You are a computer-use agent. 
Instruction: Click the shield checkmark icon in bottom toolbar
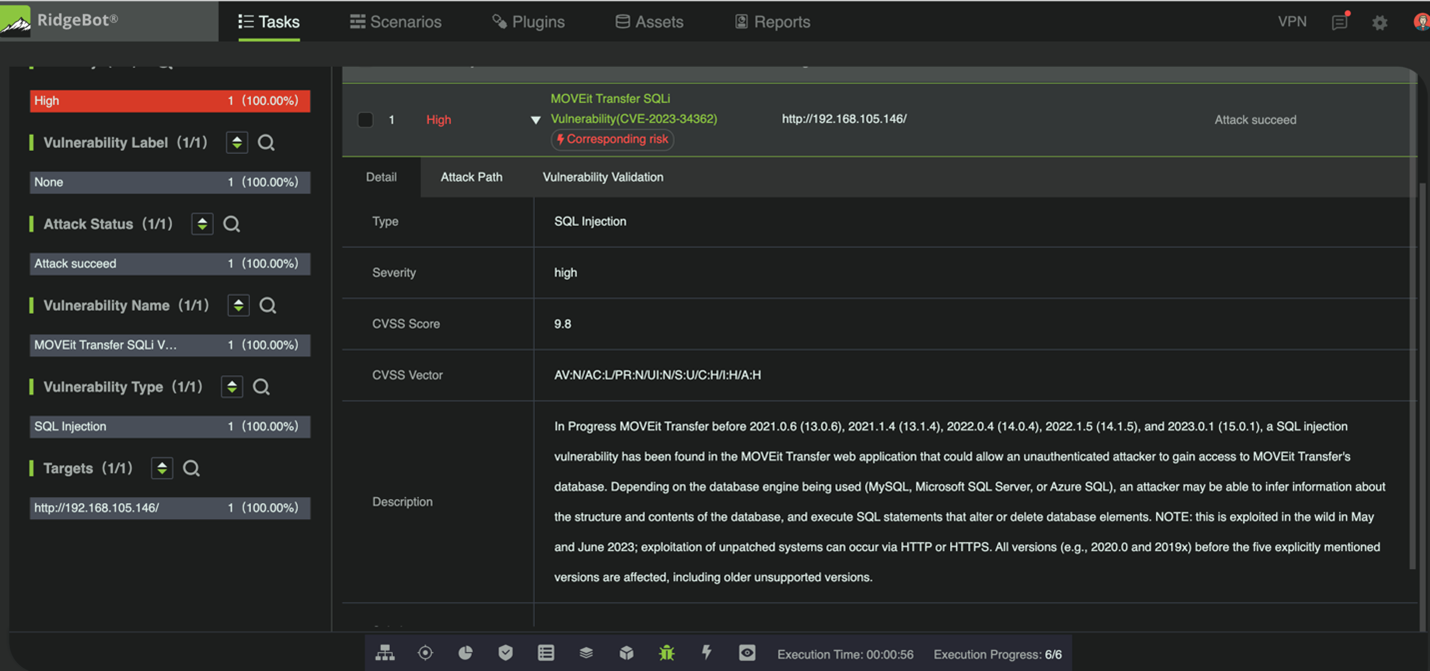506,653
